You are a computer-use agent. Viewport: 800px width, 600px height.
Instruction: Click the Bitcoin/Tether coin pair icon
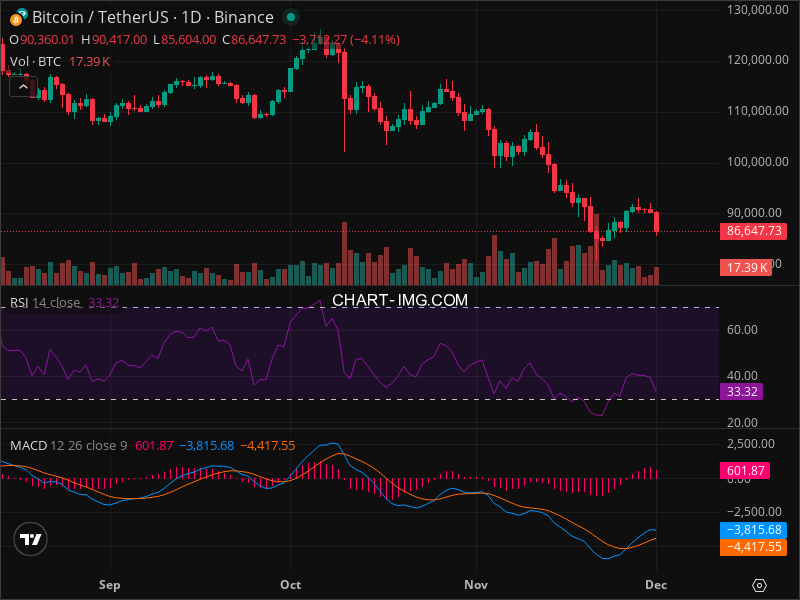(x=17, y=18)
